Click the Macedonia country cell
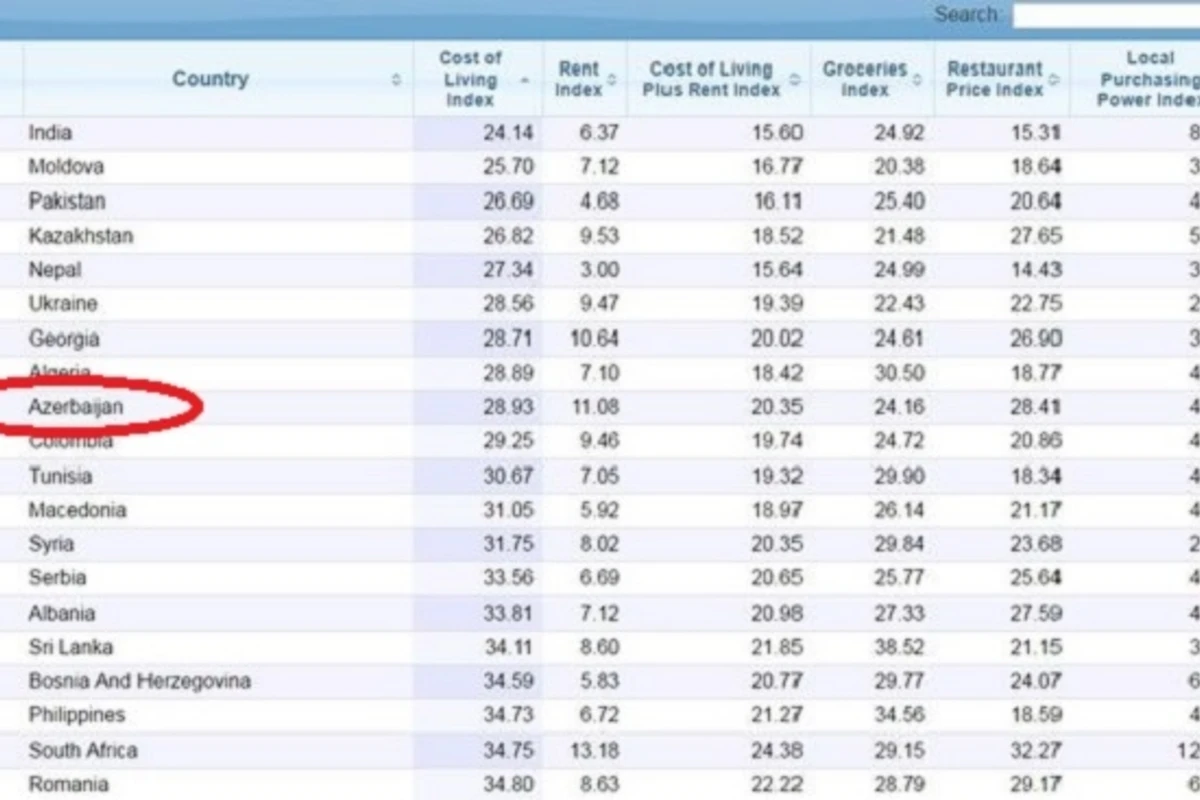 [x=77, y=510]
